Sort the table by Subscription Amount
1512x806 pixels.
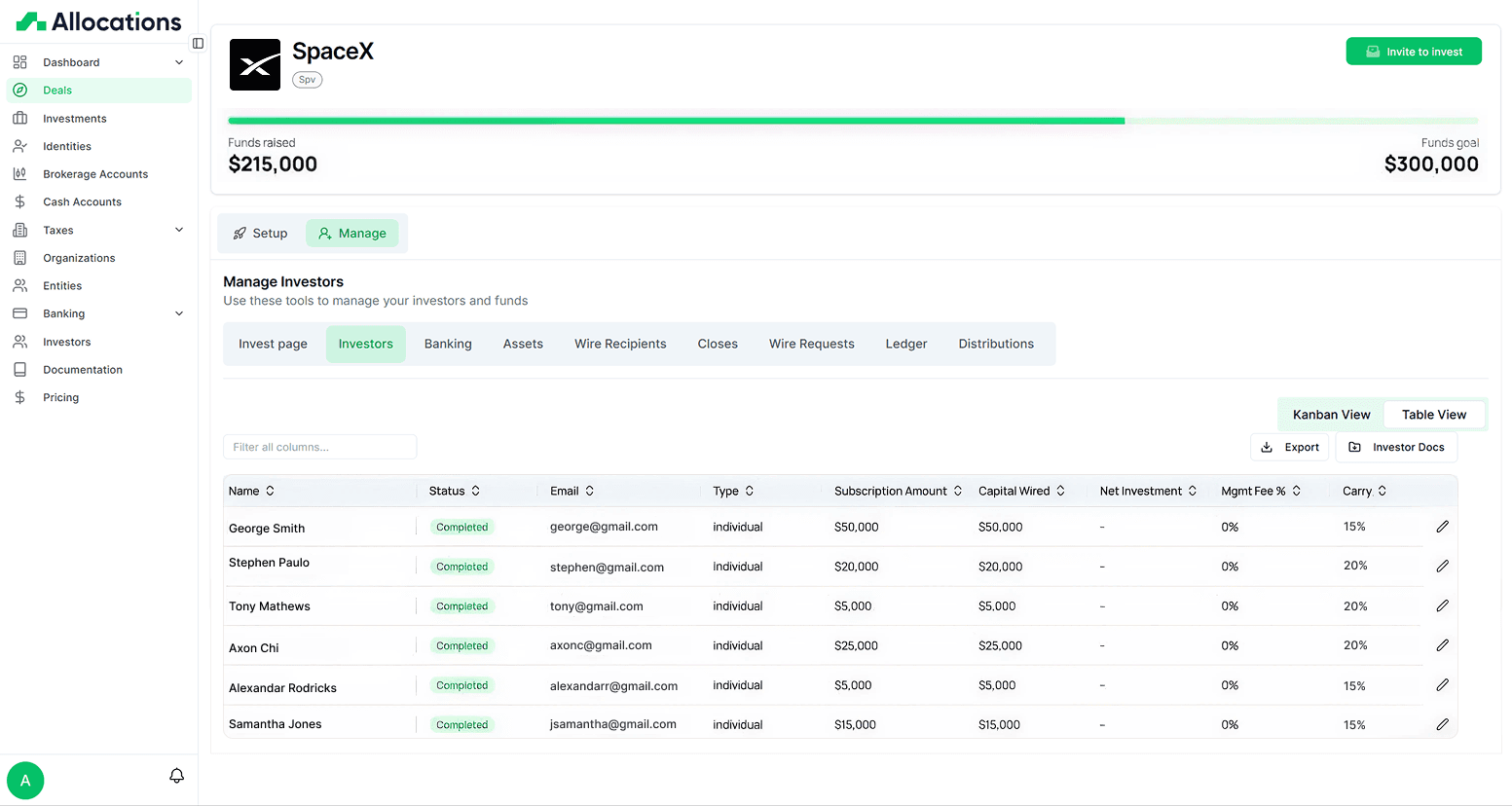pos(892,491)
